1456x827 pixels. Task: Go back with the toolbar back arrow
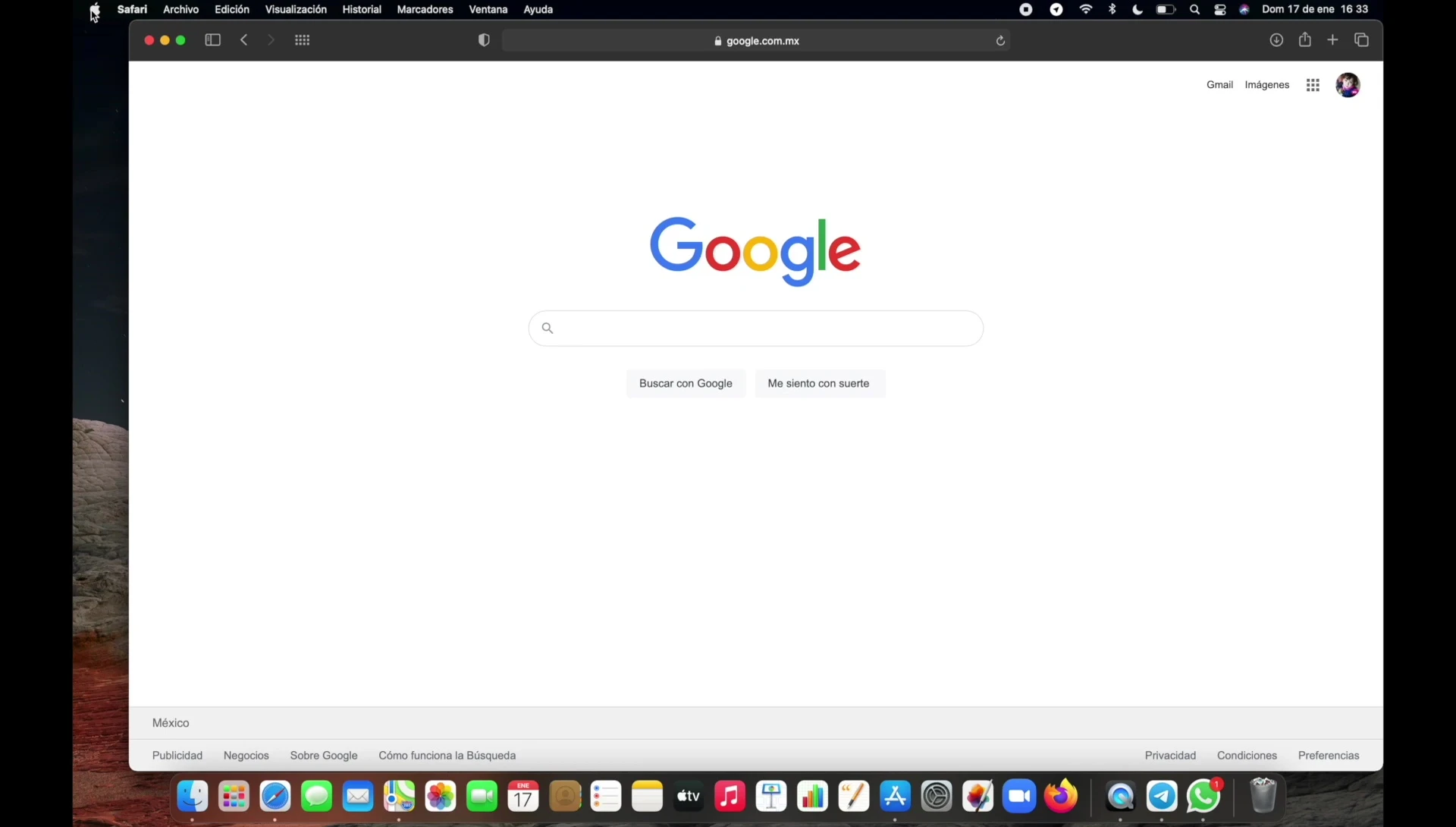(x=244, y=40)
